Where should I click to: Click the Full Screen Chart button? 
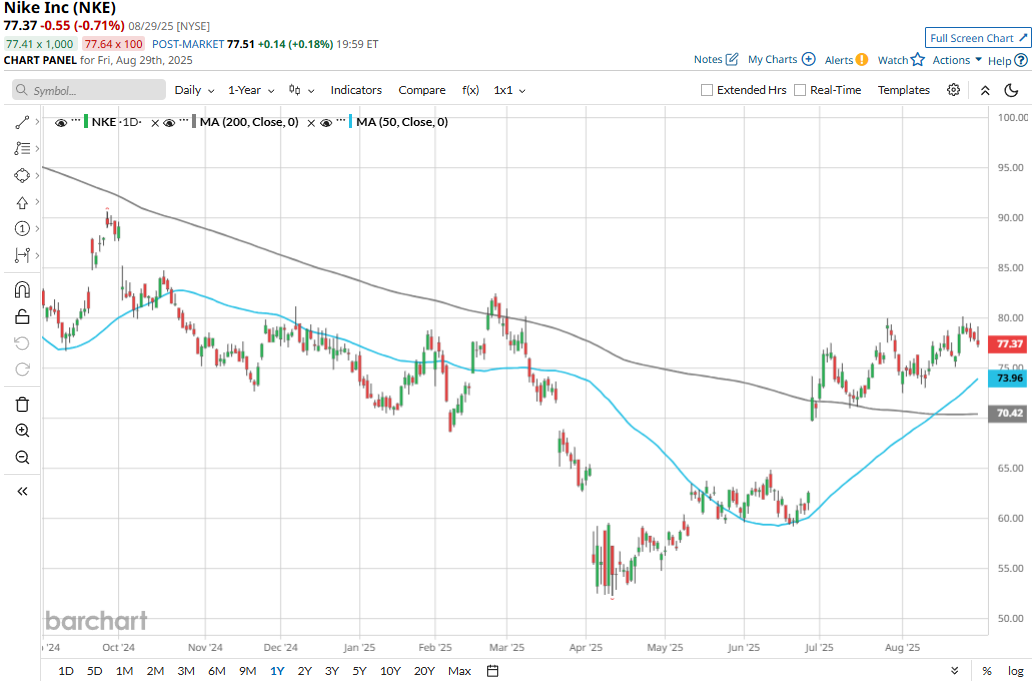978,38
